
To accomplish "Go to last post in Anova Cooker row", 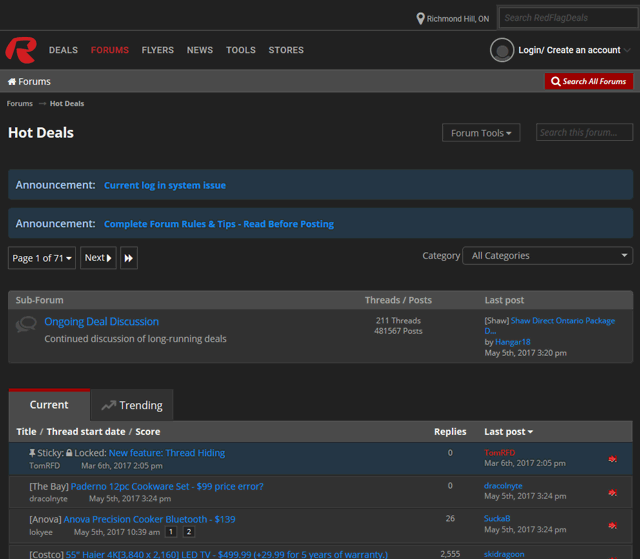I will 612,526.
